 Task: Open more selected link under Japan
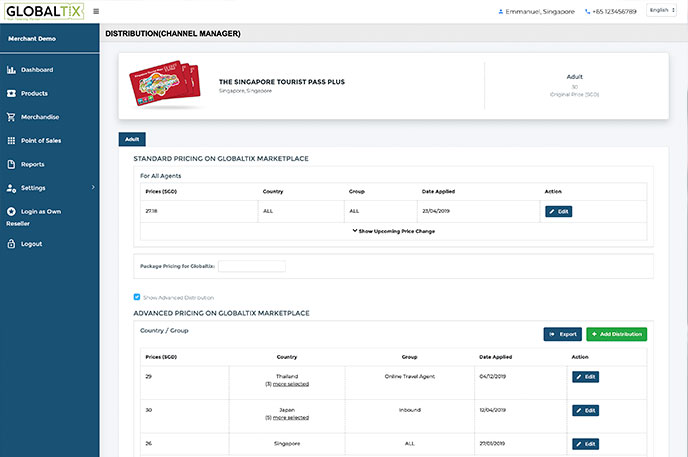click(290, 418)
